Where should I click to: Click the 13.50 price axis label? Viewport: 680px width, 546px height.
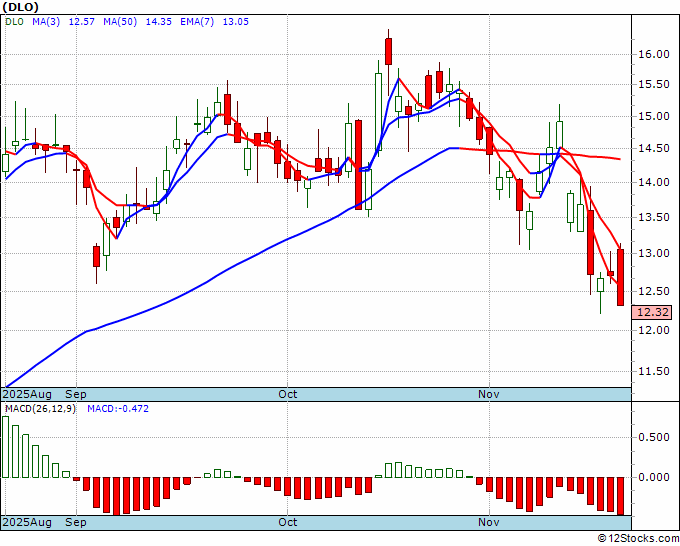point(654,217)
